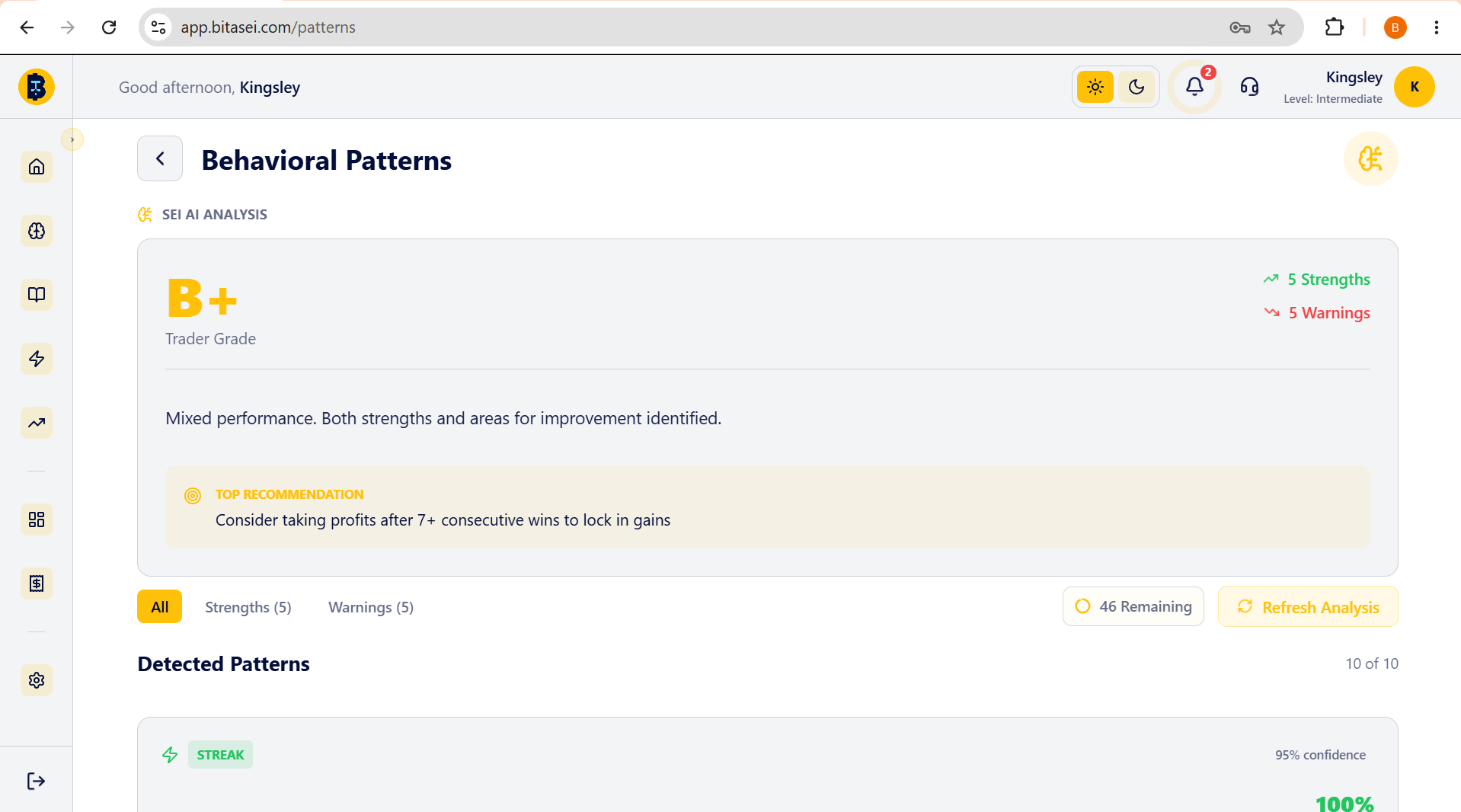Click the streak lightning icon in pattern card

coord(170,755)
